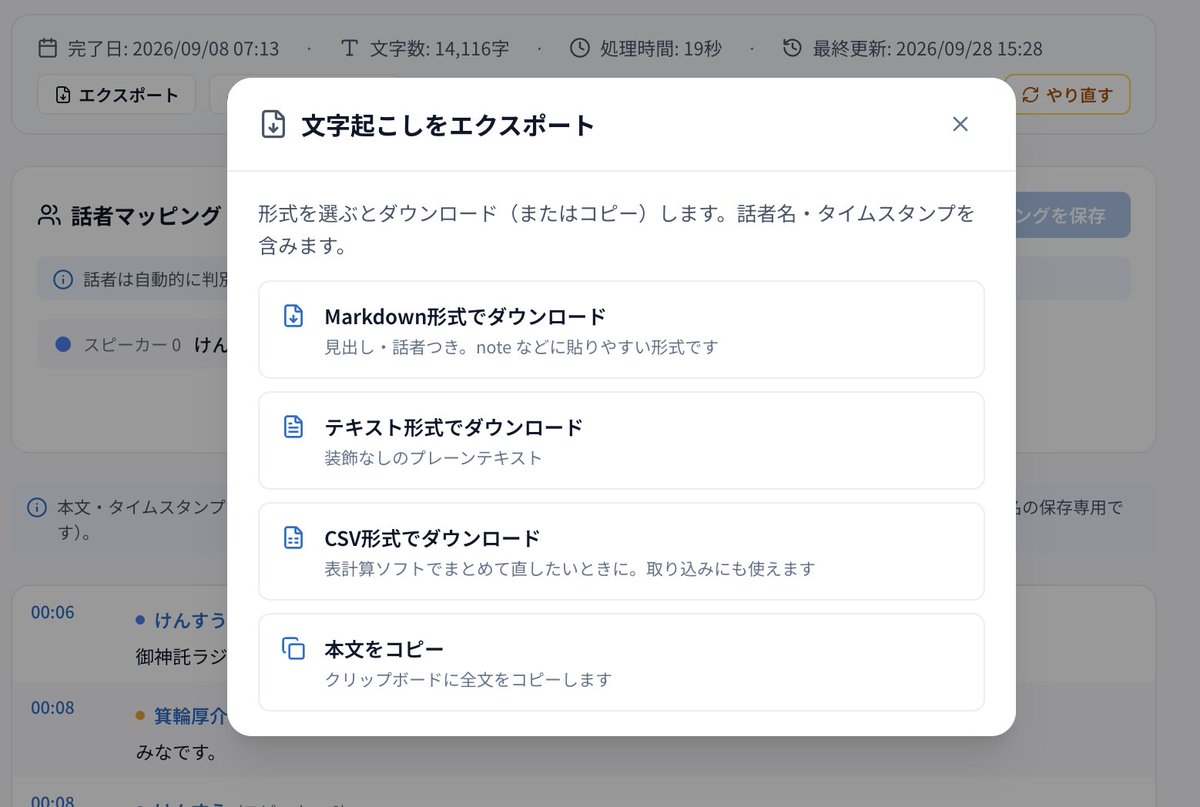Click 処理時間: 19秒 text
This screenshot has height=807, width=1200.
pos(660,48)
